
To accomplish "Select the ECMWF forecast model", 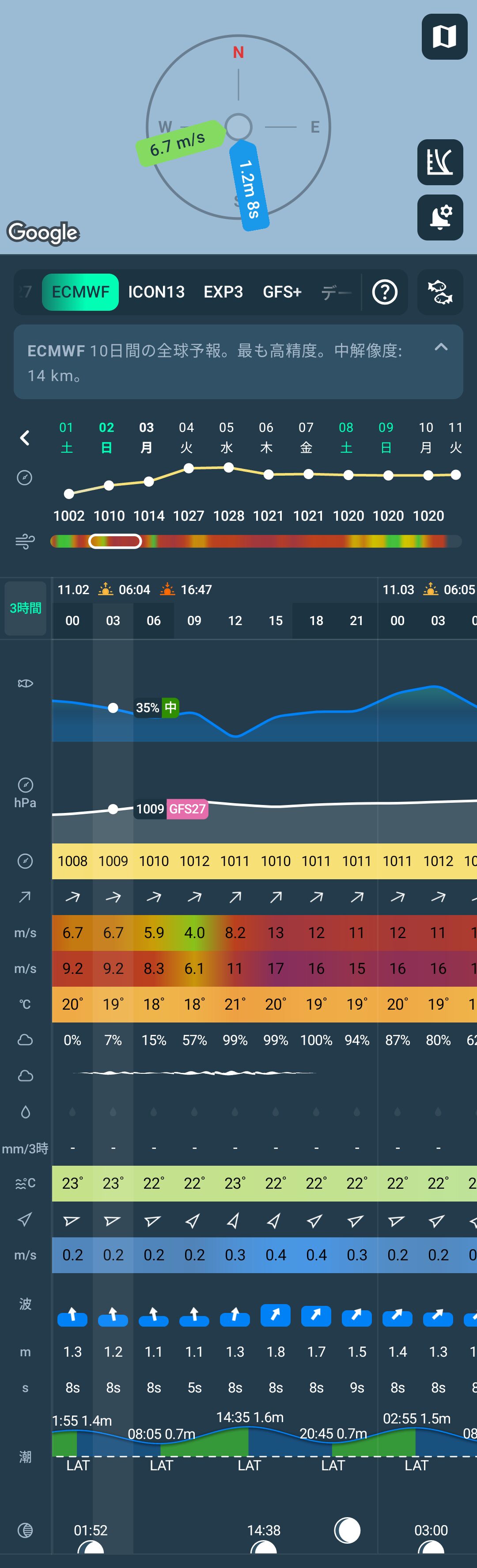I will pyautogui.click(x=80, y=292).
